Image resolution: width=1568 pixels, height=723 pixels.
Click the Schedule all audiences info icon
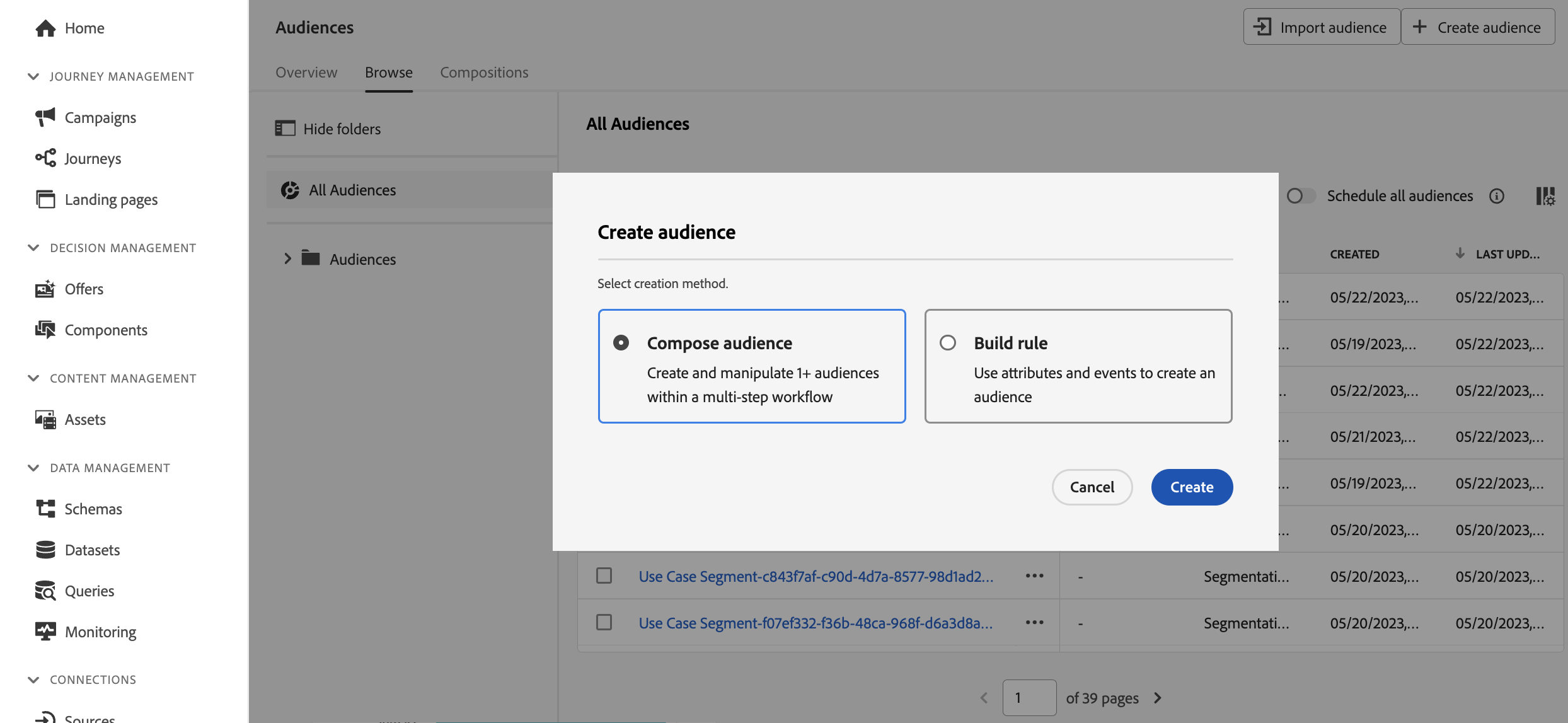click(1497, 196)
